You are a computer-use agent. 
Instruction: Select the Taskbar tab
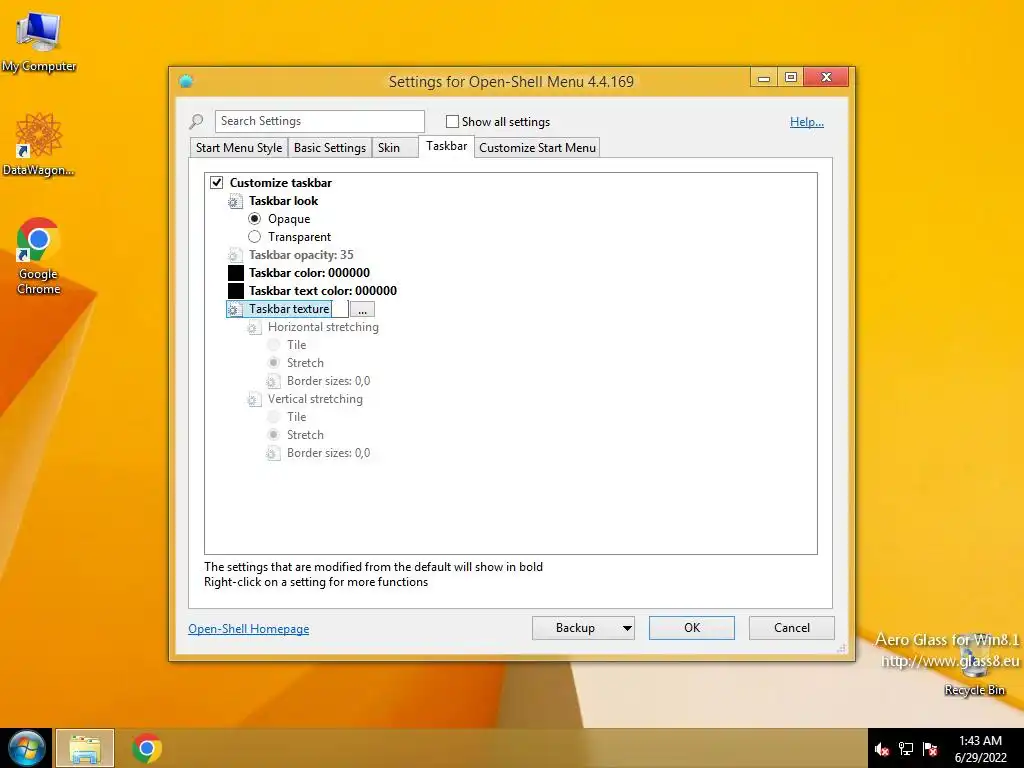[x=447, y=146]
